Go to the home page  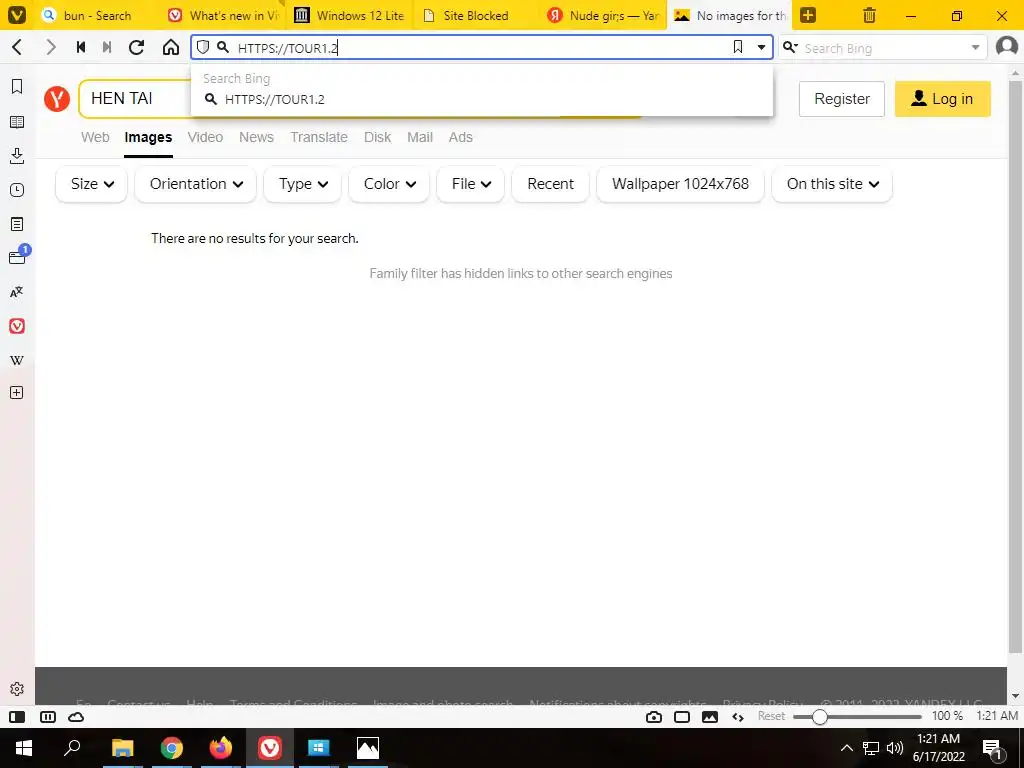(170, 47)
